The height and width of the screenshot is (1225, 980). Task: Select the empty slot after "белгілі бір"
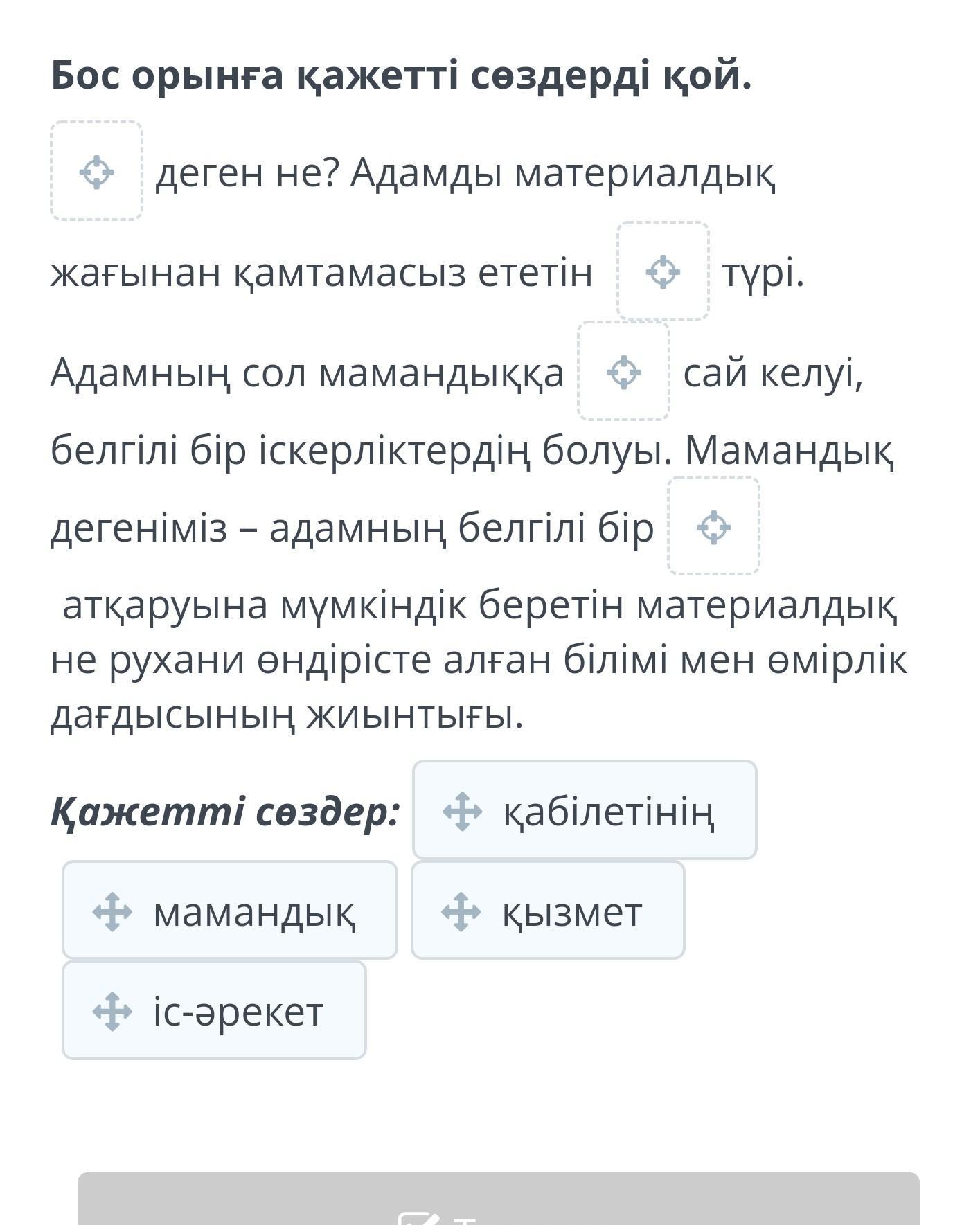pyautogui.click(x=713, y=526)
